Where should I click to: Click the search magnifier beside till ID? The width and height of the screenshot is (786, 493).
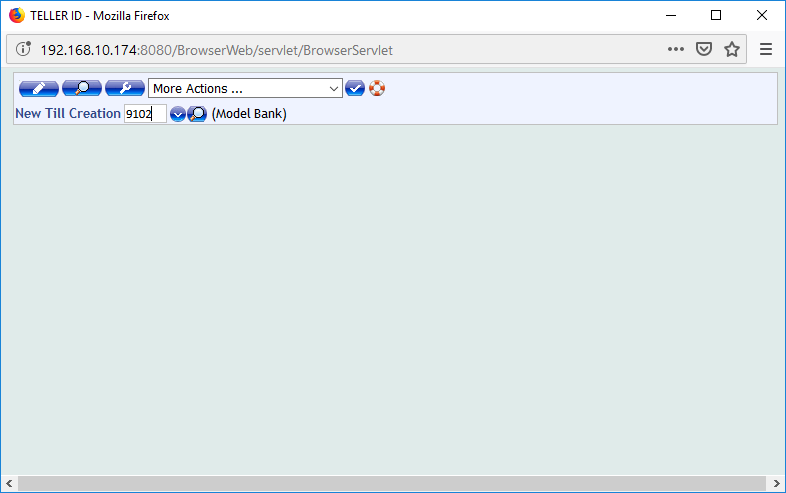(x=197, y=114)
